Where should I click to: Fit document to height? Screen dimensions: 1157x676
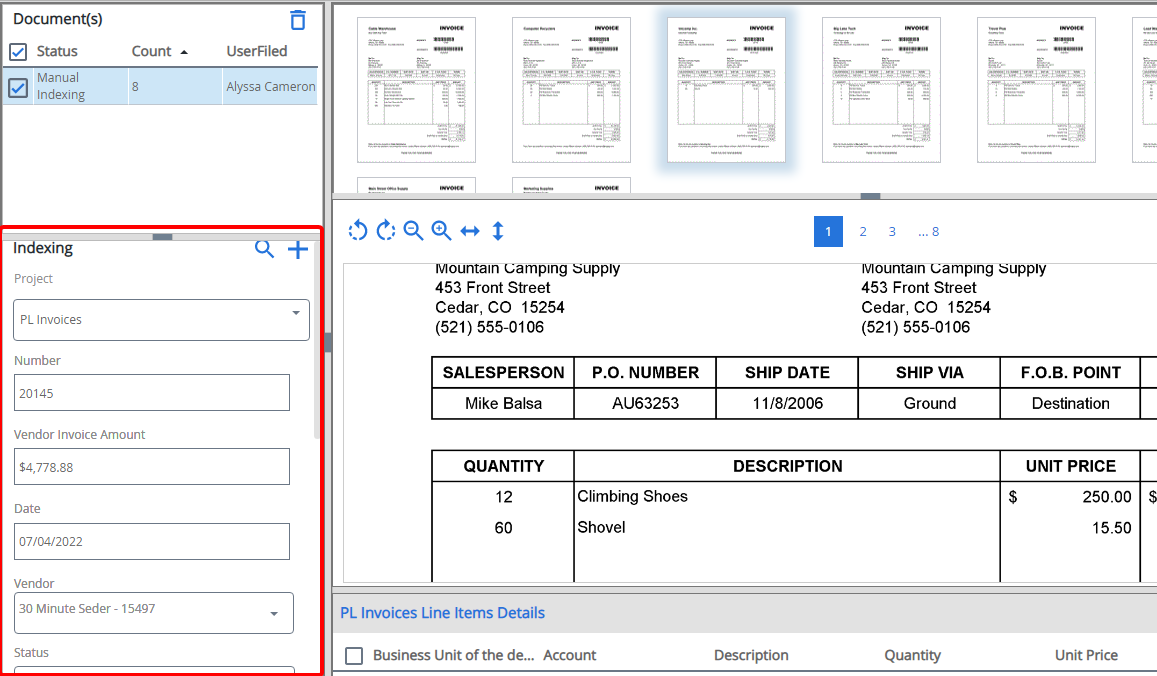tap(498, 231)
